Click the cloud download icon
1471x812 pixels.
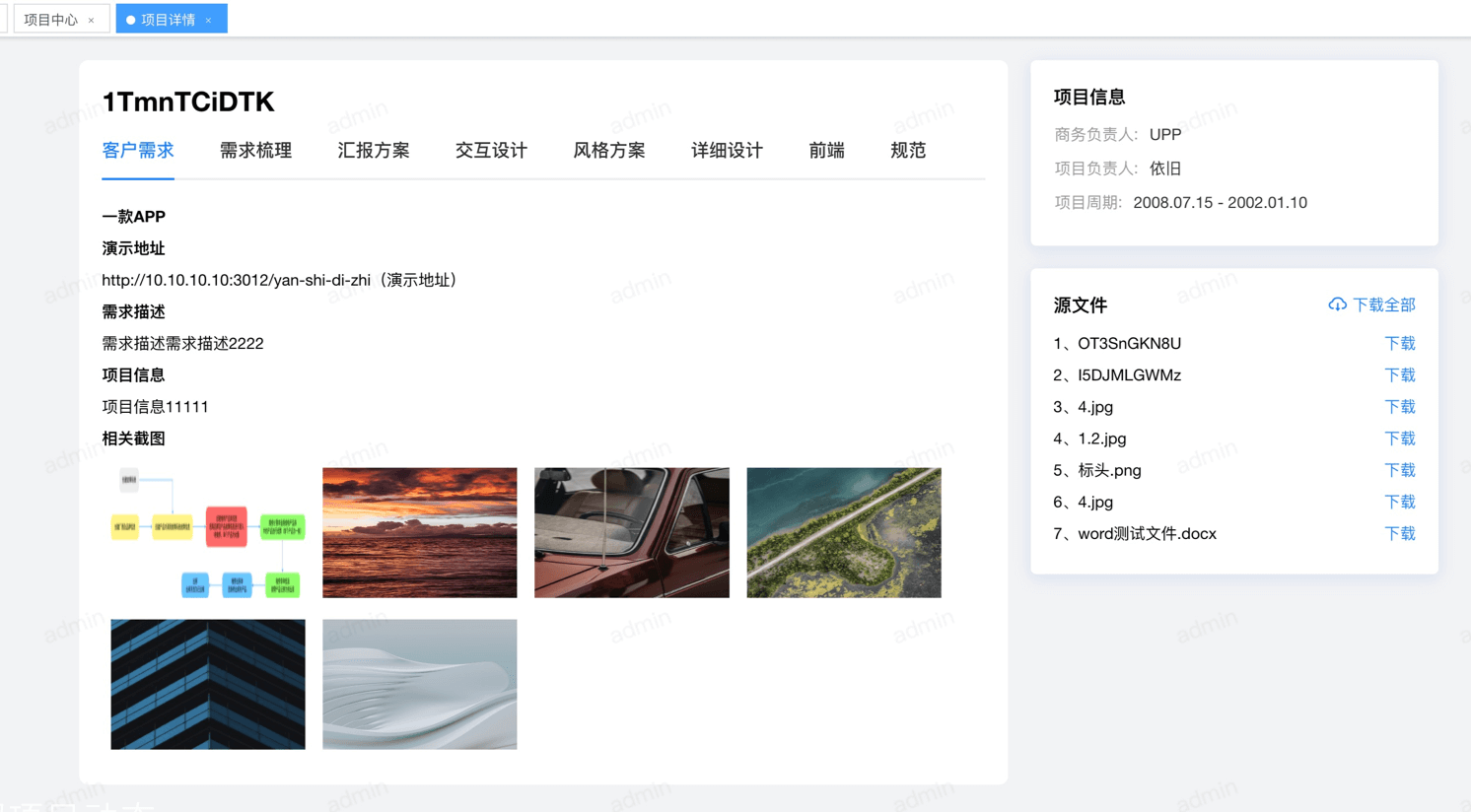[x=1337, y=304]
